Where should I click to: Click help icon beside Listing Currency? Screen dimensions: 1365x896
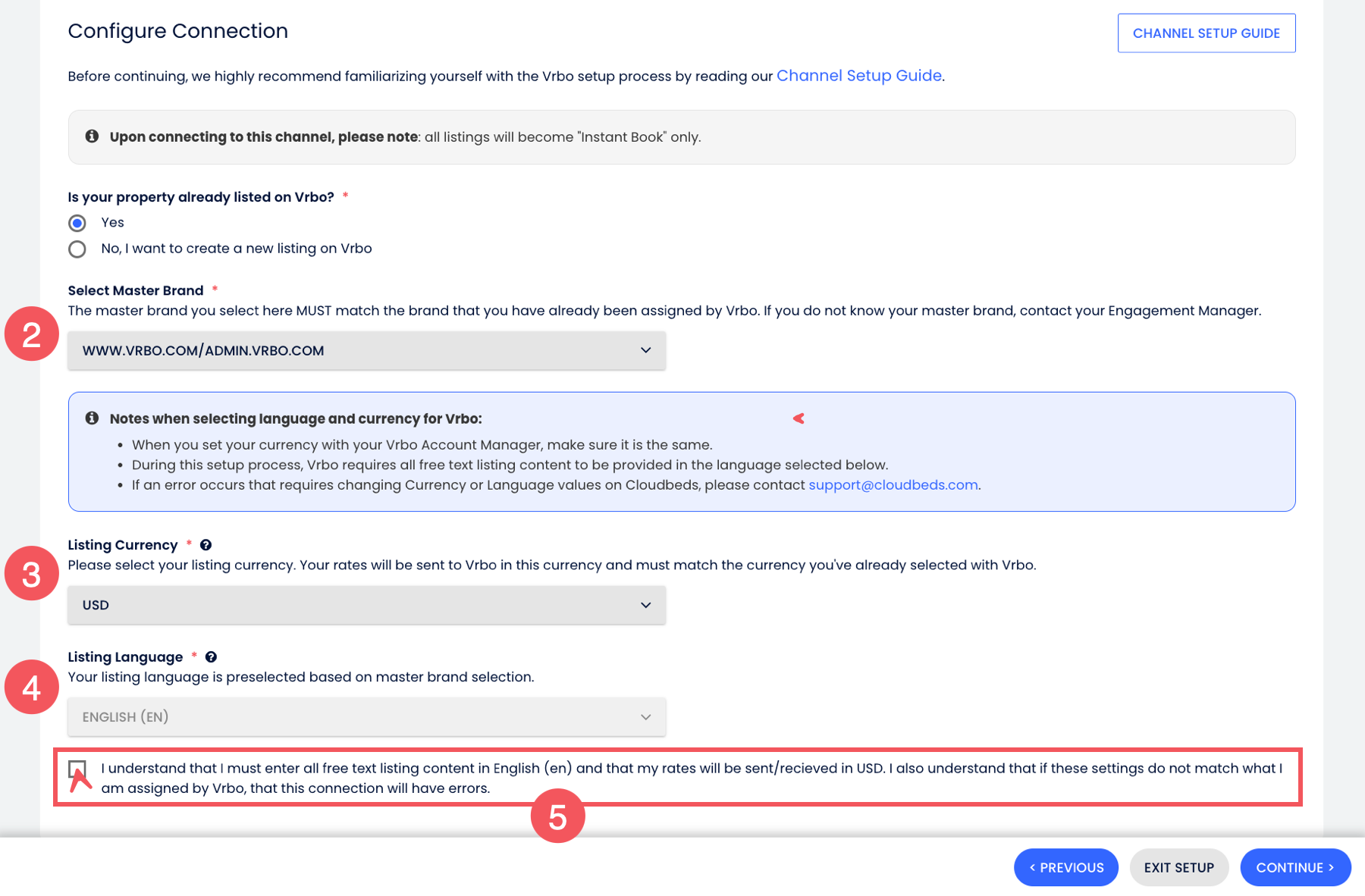tap(206, 545)
